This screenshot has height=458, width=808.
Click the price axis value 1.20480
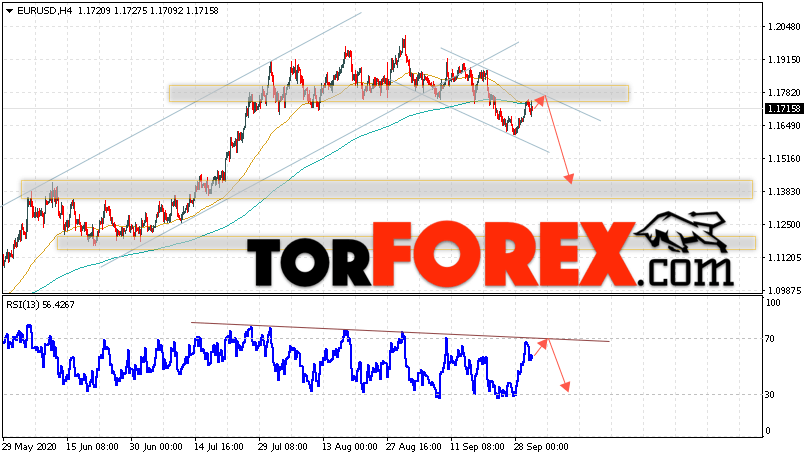pos(784,27)
